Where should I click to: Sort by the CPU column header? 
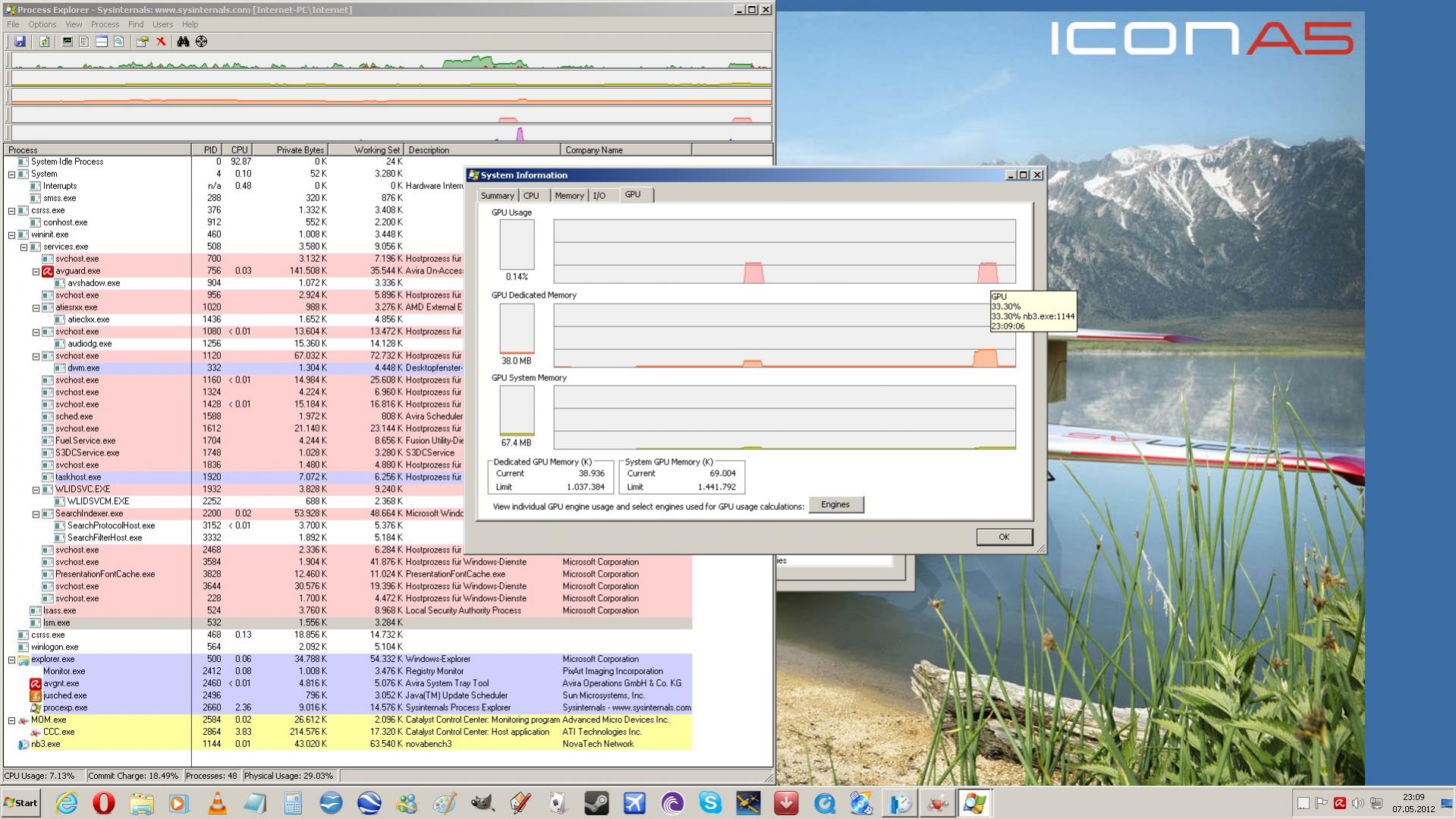(239, 150)
